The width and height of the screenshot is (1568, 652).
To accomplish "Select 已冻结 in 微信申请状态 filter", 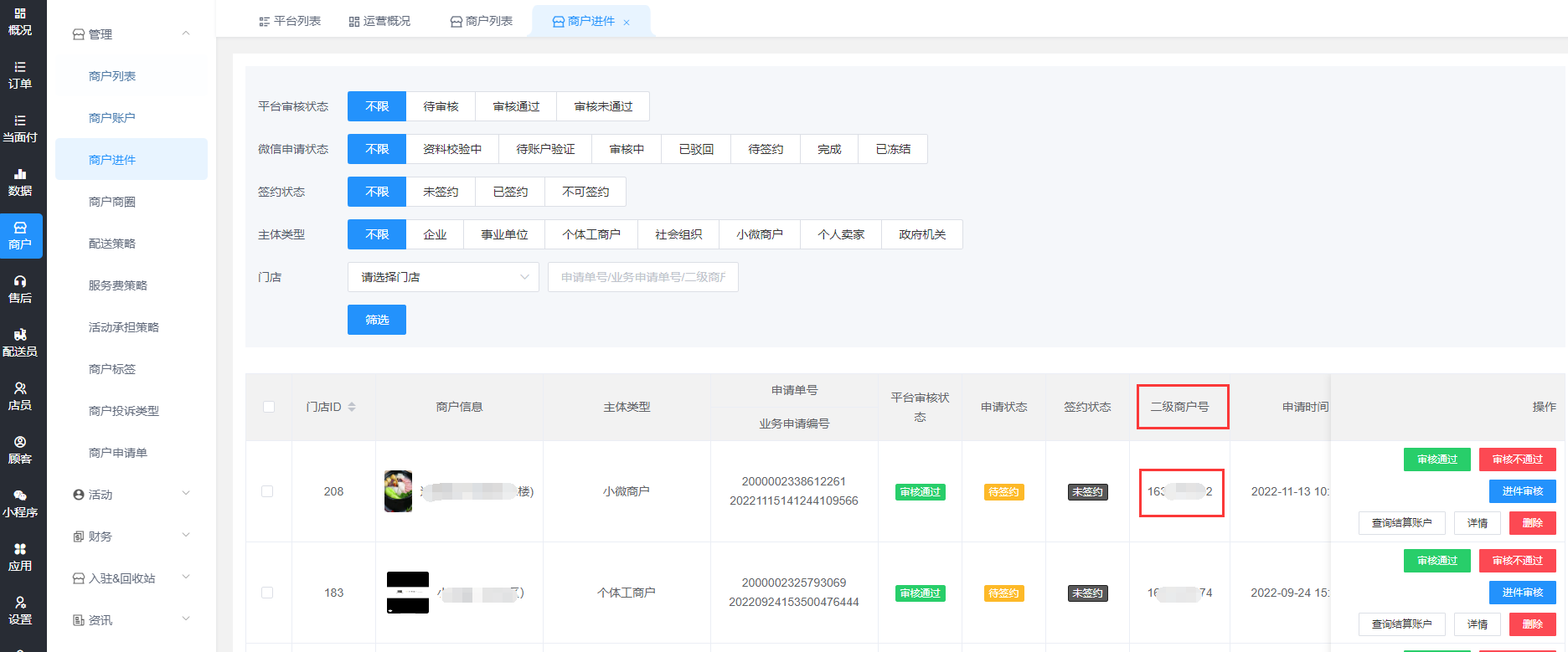I will [893, 149].
